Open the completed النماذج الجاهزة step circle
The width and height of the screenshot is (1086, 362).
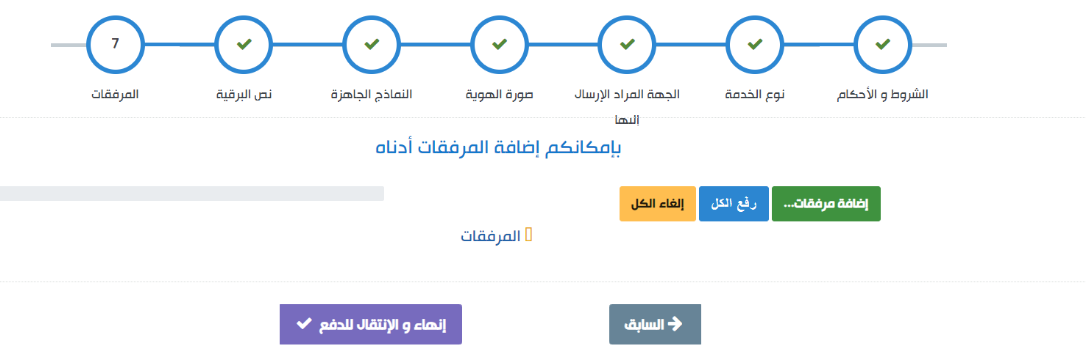click(371, 44)
